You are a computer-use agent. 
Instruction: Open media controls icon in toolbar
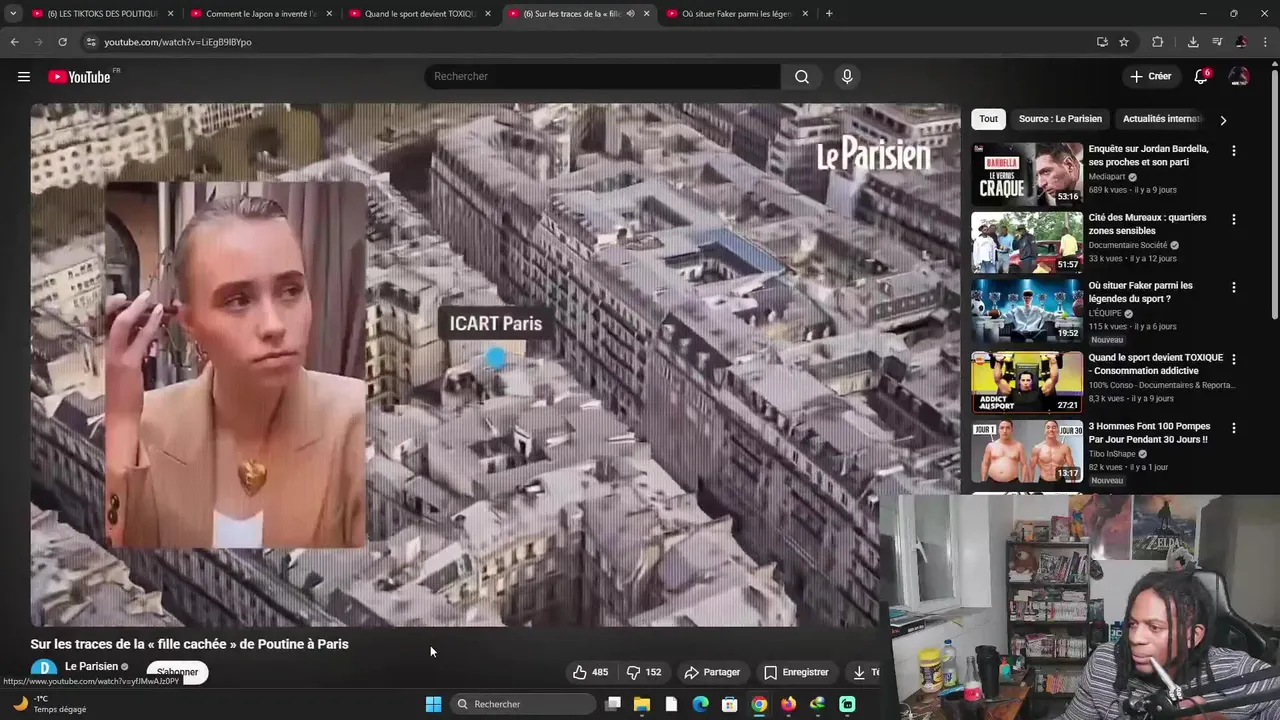click(x=1217, y=42)
